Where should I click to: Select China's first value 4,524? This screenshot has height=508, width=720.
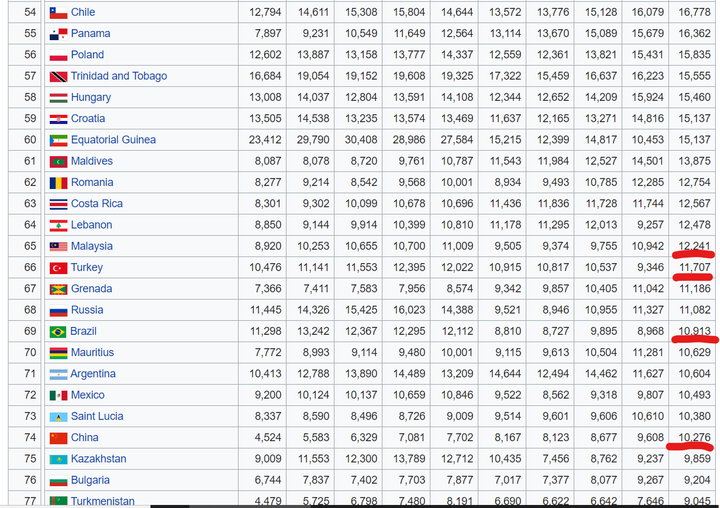pyautogui.click(x=268, y=438)
